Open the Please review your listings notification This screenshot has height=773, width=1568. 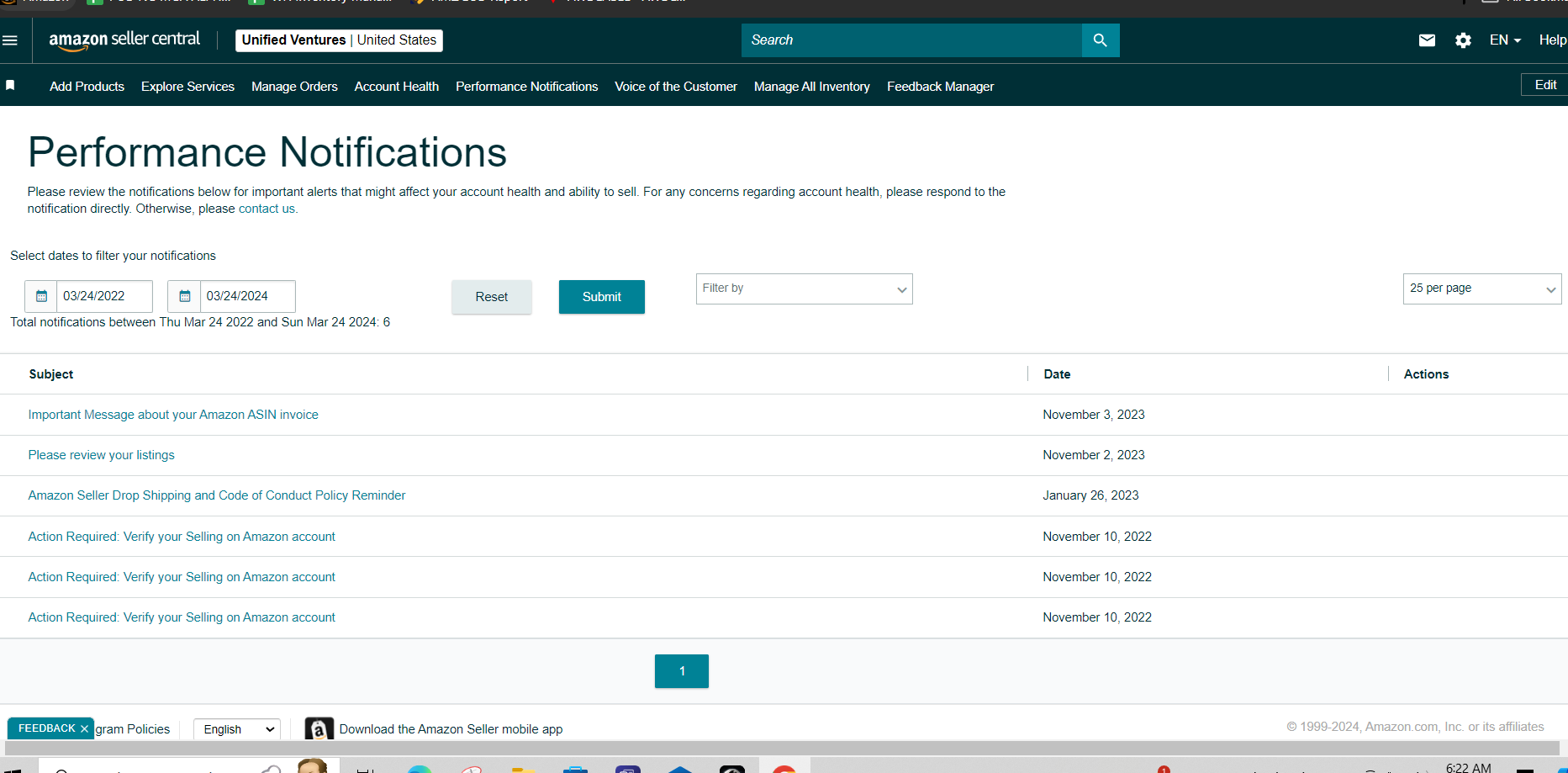point(102,455)
